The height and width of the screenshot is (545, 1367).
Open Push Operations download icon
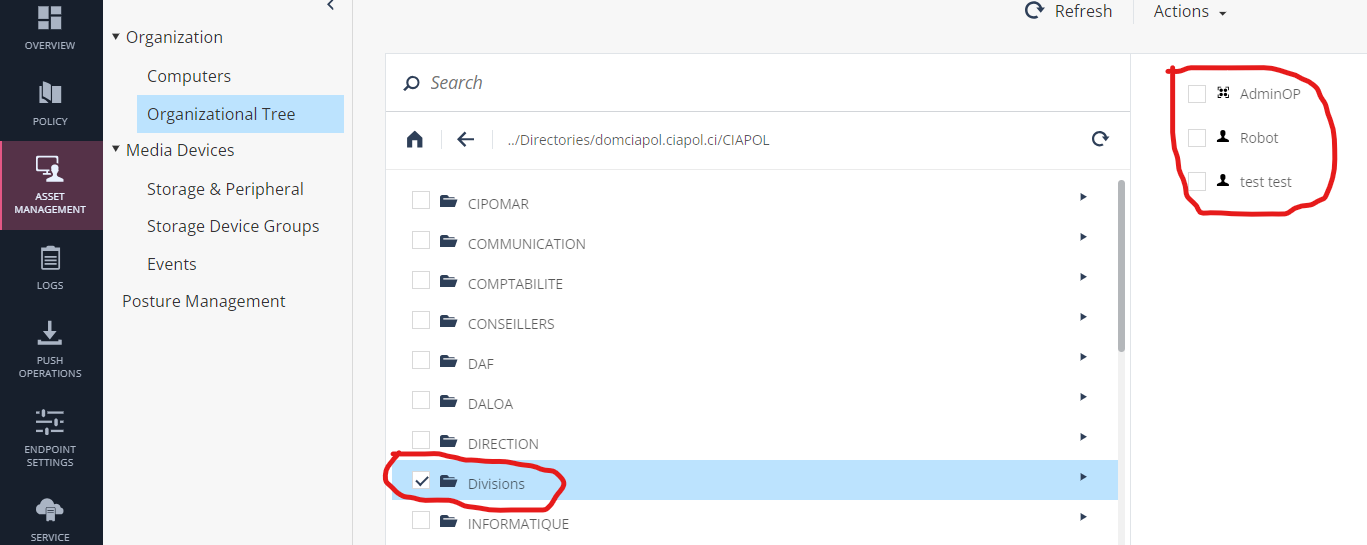click(50, 332)
